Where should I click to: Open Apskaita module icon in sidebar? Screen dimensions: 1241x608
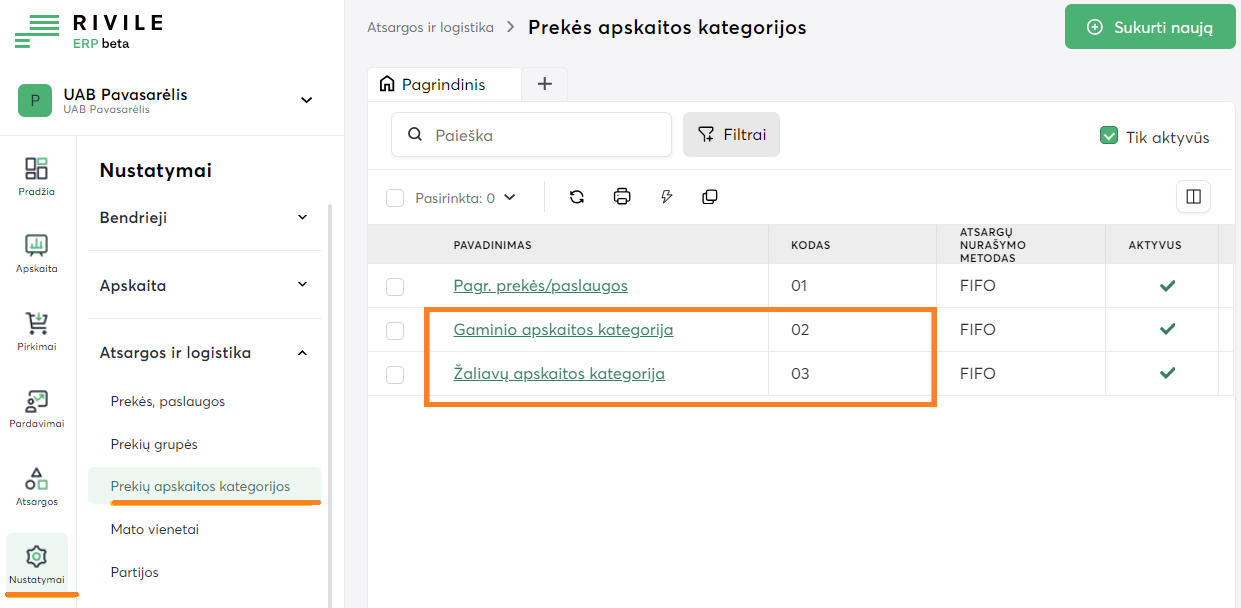36,253
